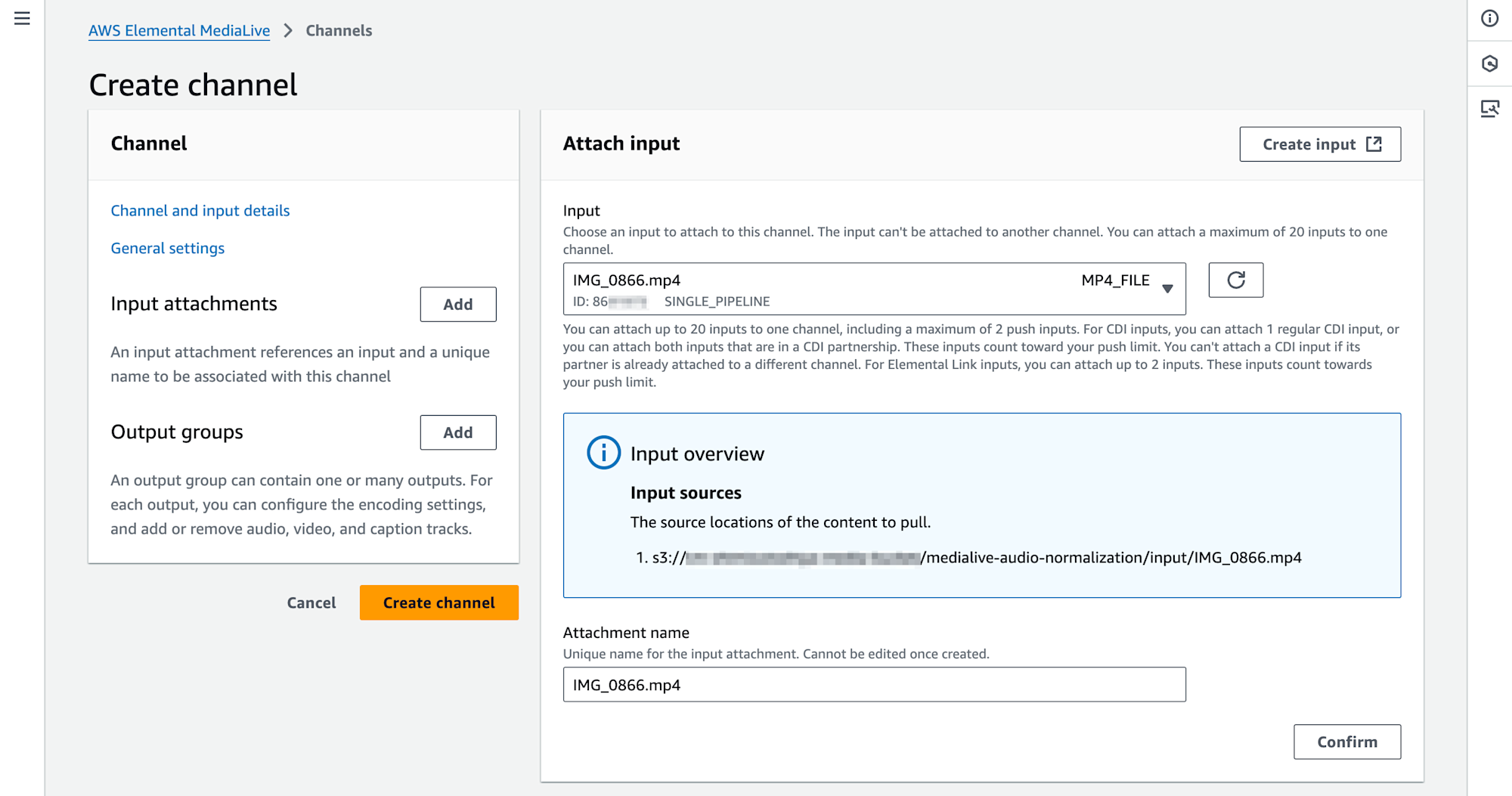This screenshot has height=796, width=1512.
Task: Add an output group
Action: tap(458, 432)
